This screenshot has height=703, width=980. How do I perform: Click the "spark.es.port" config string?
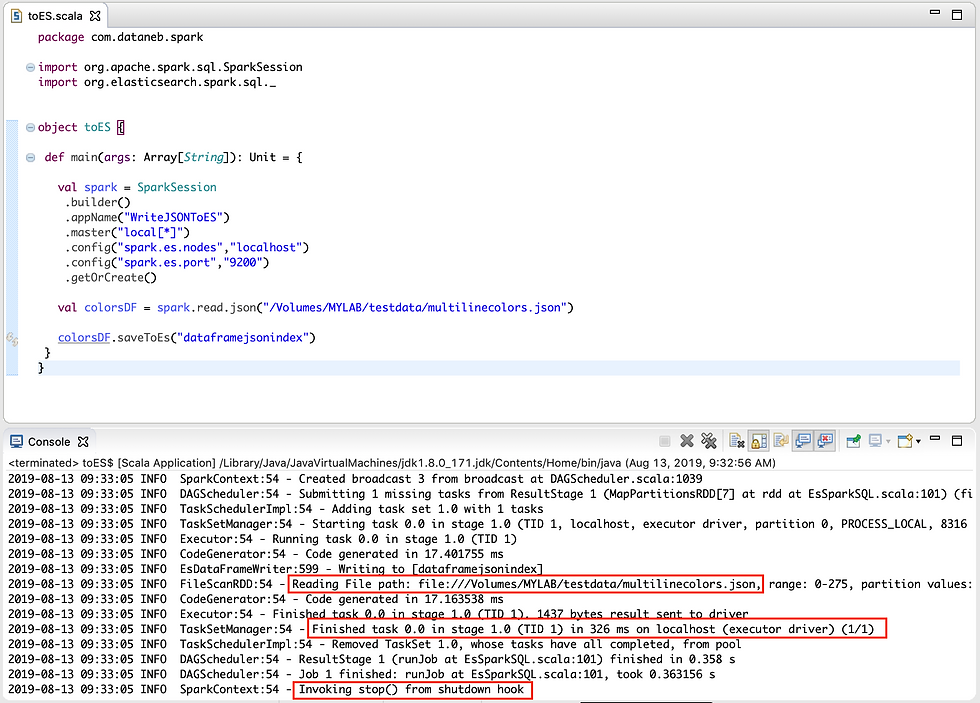point(167,262)
